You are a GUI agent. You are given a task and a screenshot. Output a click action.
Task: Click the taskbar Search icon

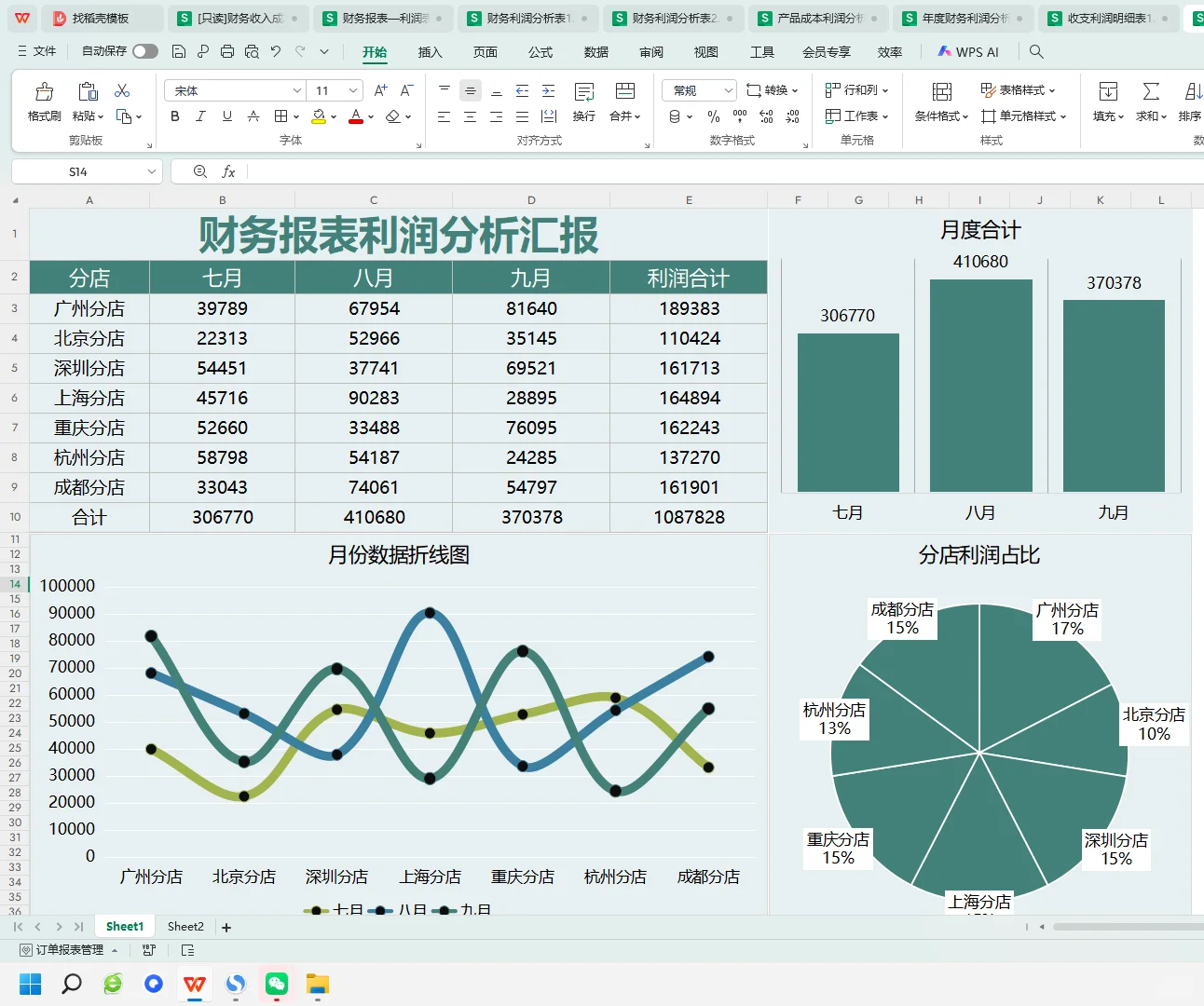pyautogui.click(x=72, y=984)
